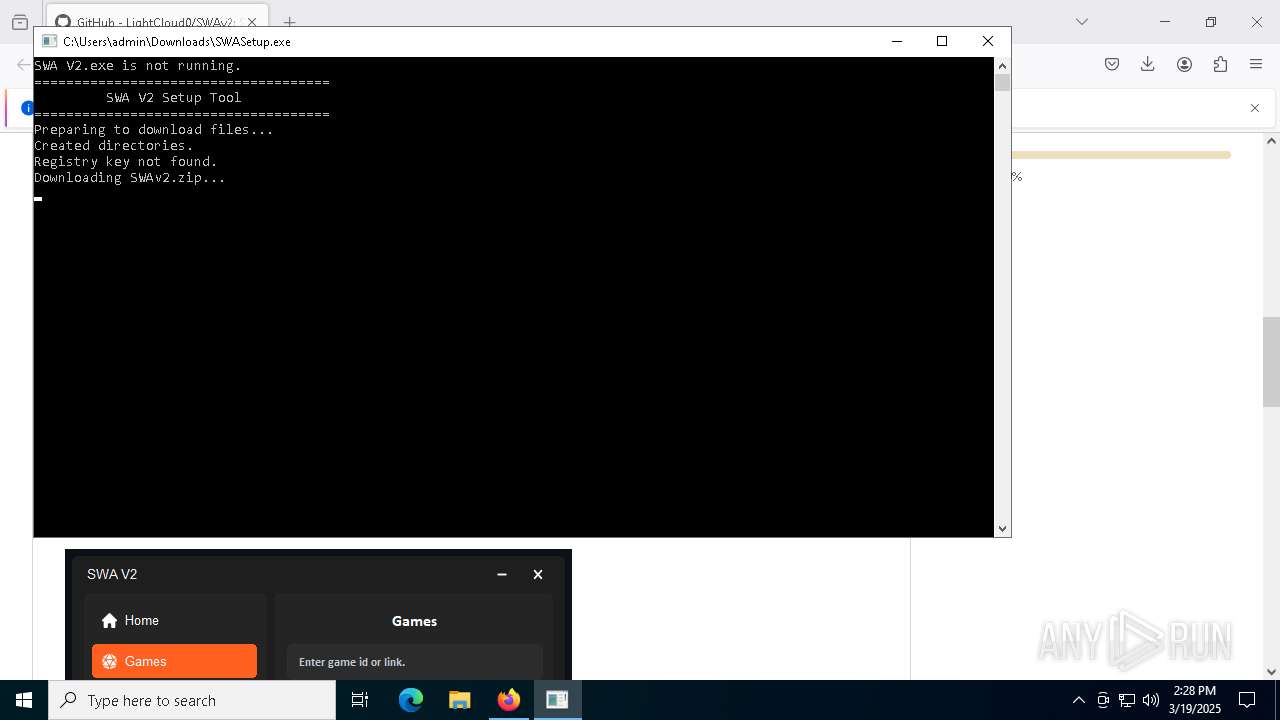The height and width of the screenshot is (720, 1280).
Task: Click the Type here to search box
Action: (x=192, y=700)
